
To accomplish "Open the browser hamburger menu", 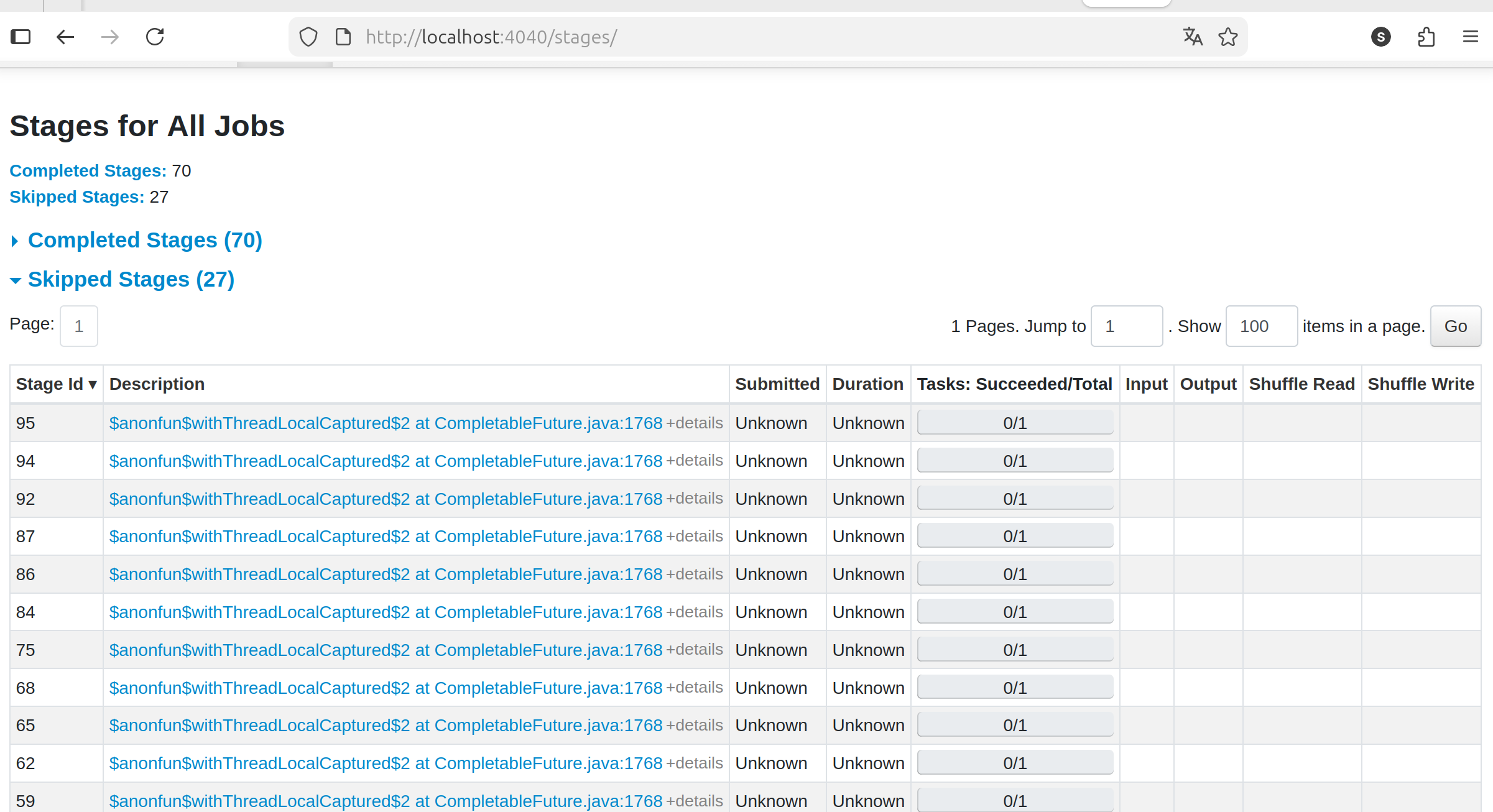I will pyautogui.click(x=1471, y=37).
